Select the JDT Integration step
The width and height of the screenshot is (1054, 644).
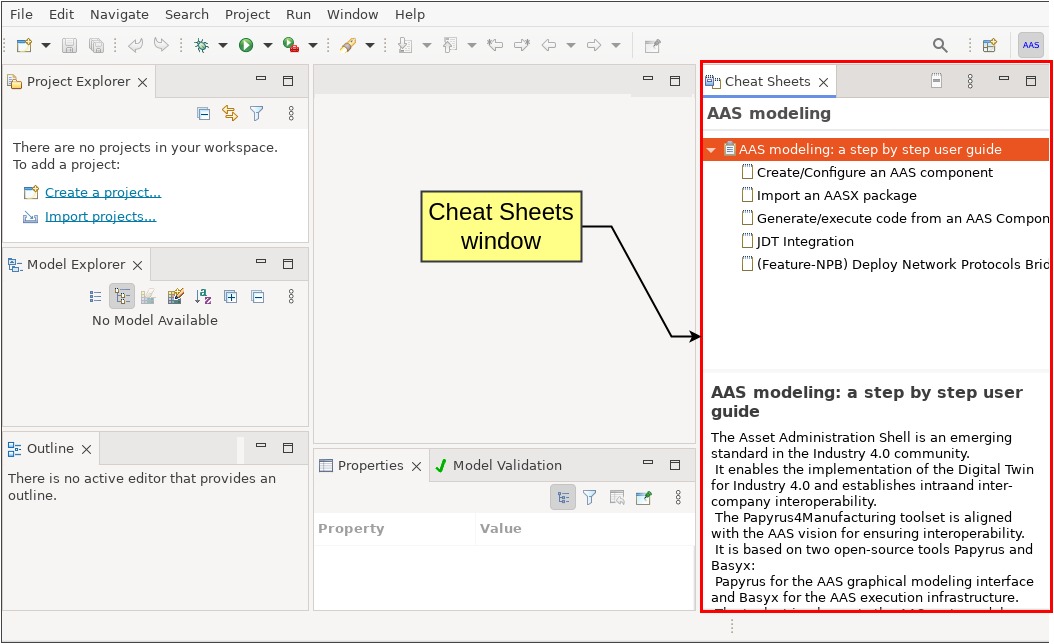tap(805, 241)
